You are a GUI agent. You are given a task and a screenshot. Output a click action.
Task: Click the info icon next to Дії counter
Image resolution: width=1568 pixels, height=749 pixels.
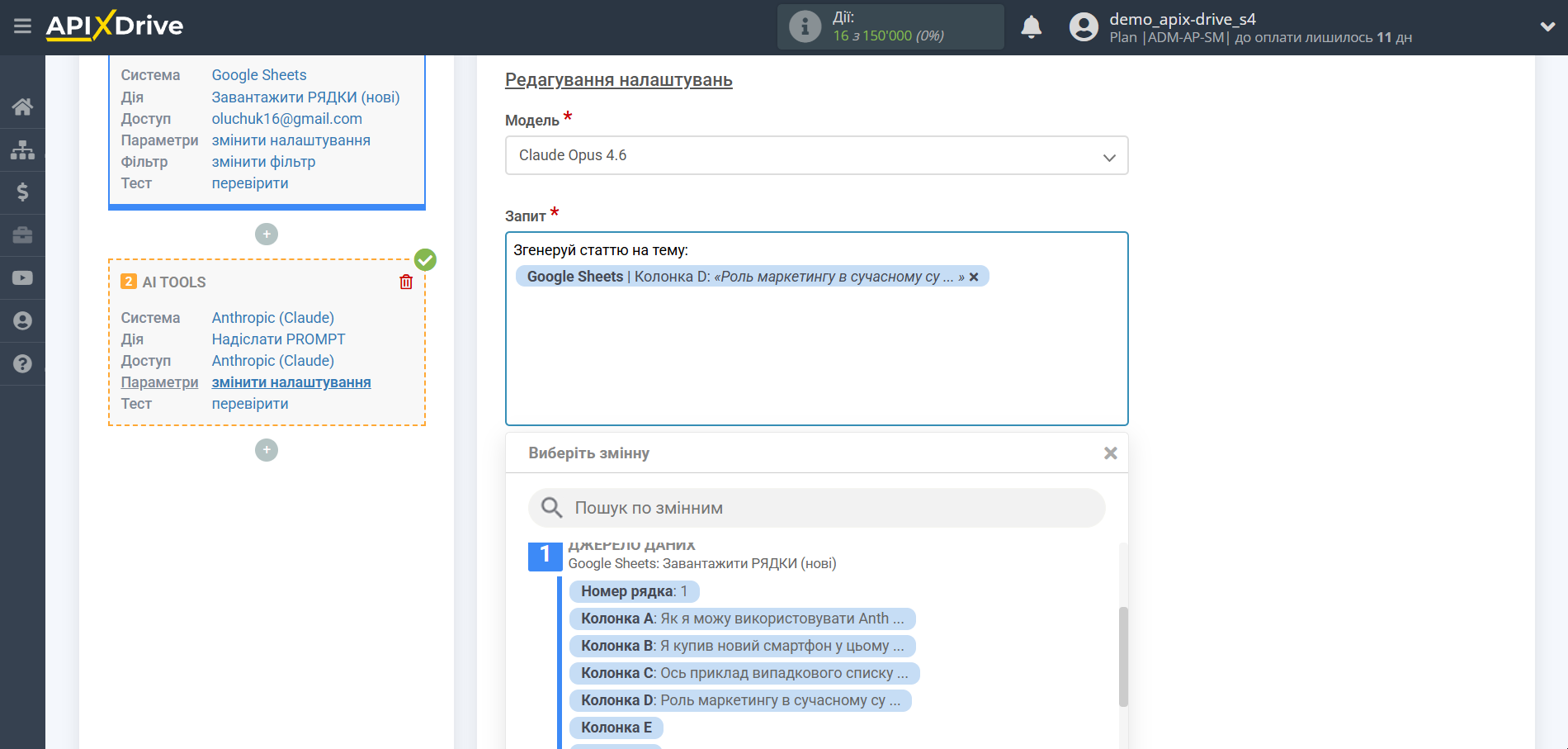[x=804, y=26]
